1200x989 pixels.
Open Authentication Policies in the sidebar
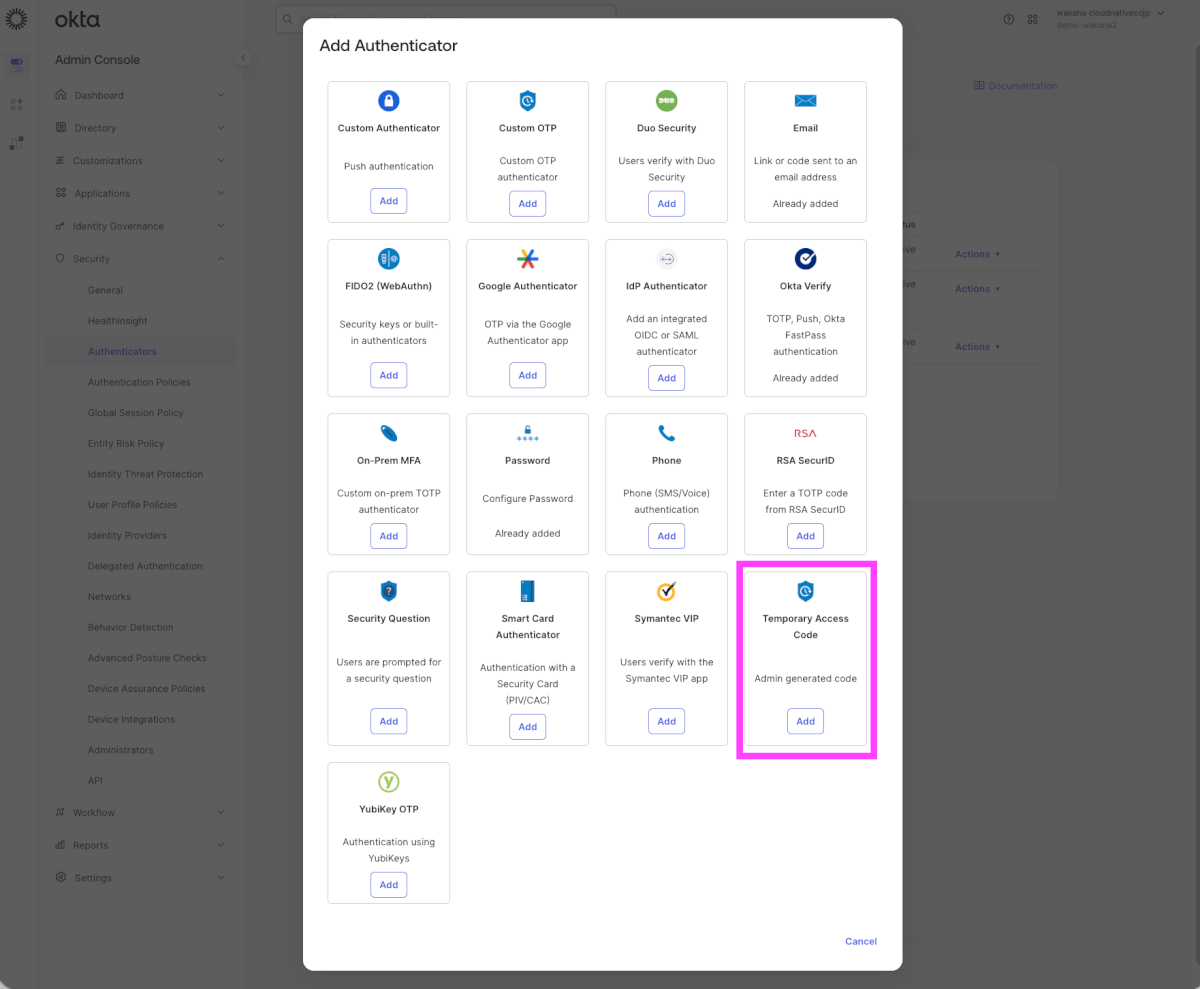(139, 382)
